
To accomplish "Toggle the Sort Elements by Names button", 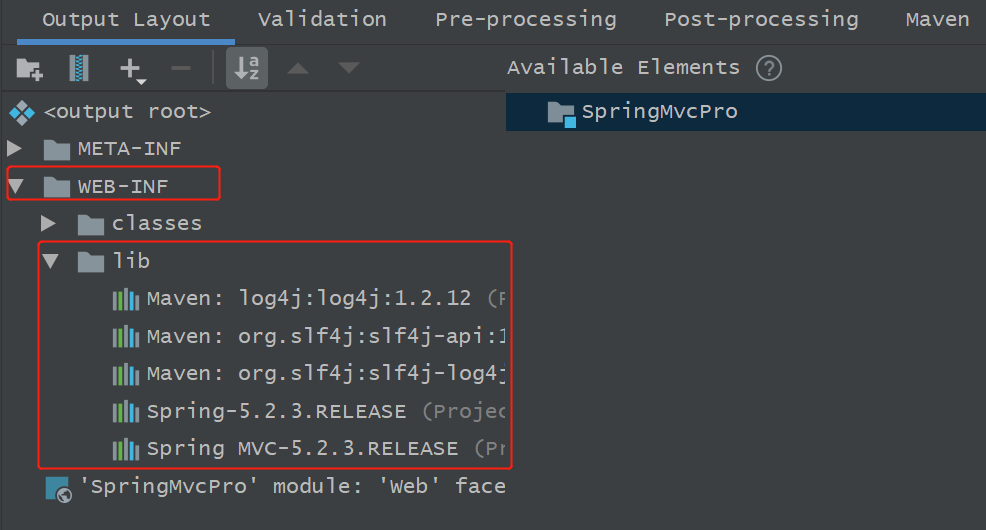I will 246,68.
